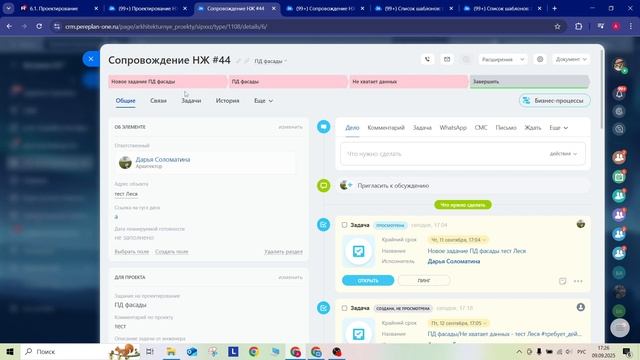Click executor Дарья Соломатина in task card
The image size is (640, 360).
453,261
